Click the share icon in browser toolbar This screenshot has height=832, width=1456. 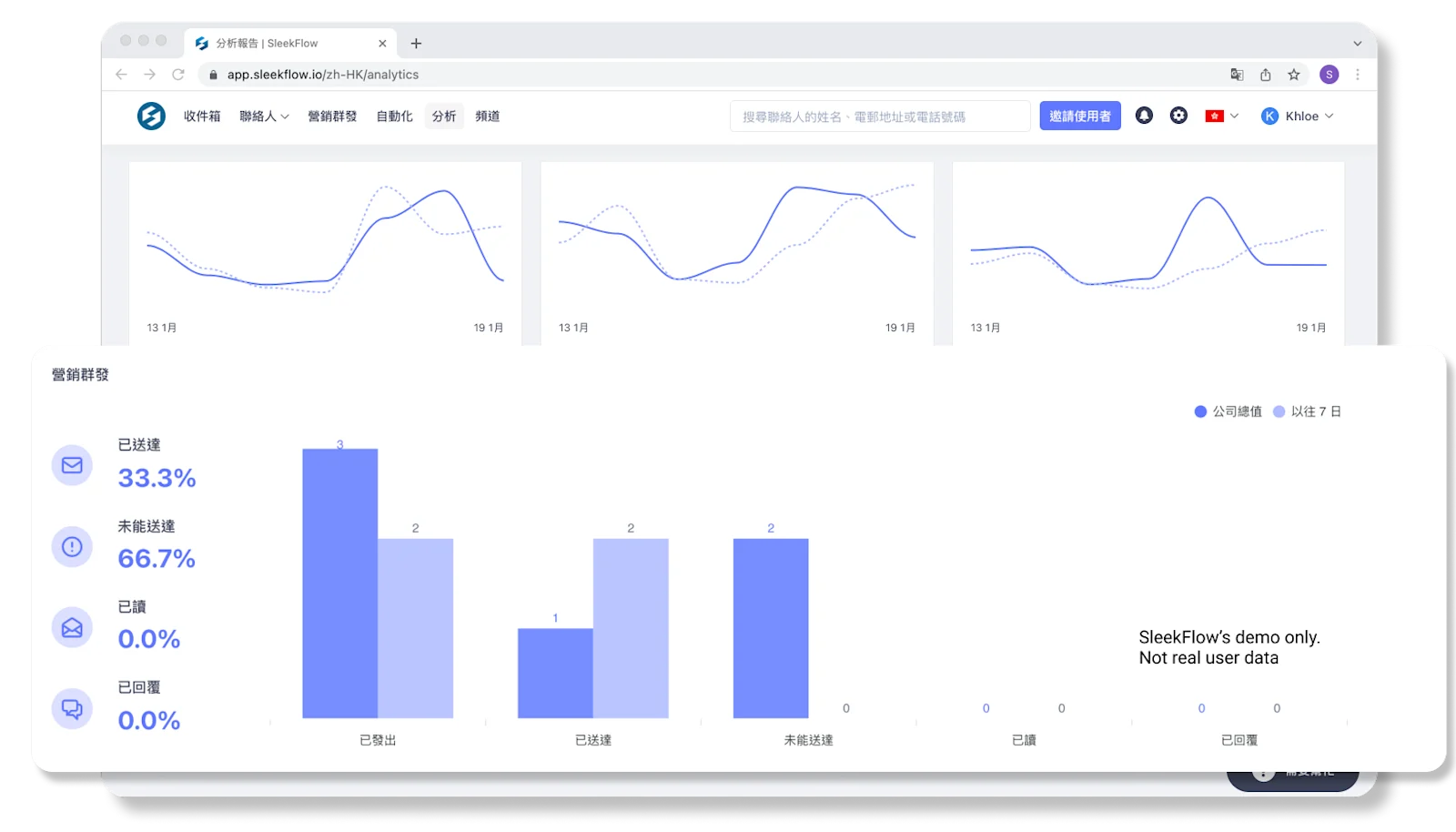tap(1265, 75)
